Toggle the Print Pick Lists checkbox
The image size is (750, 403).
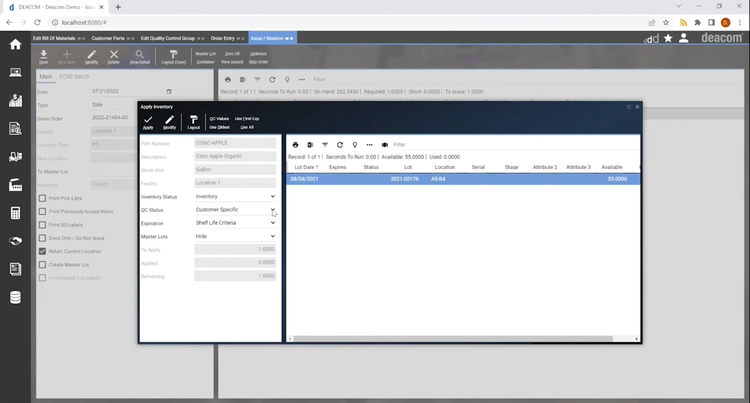click(x=42, y=198)
